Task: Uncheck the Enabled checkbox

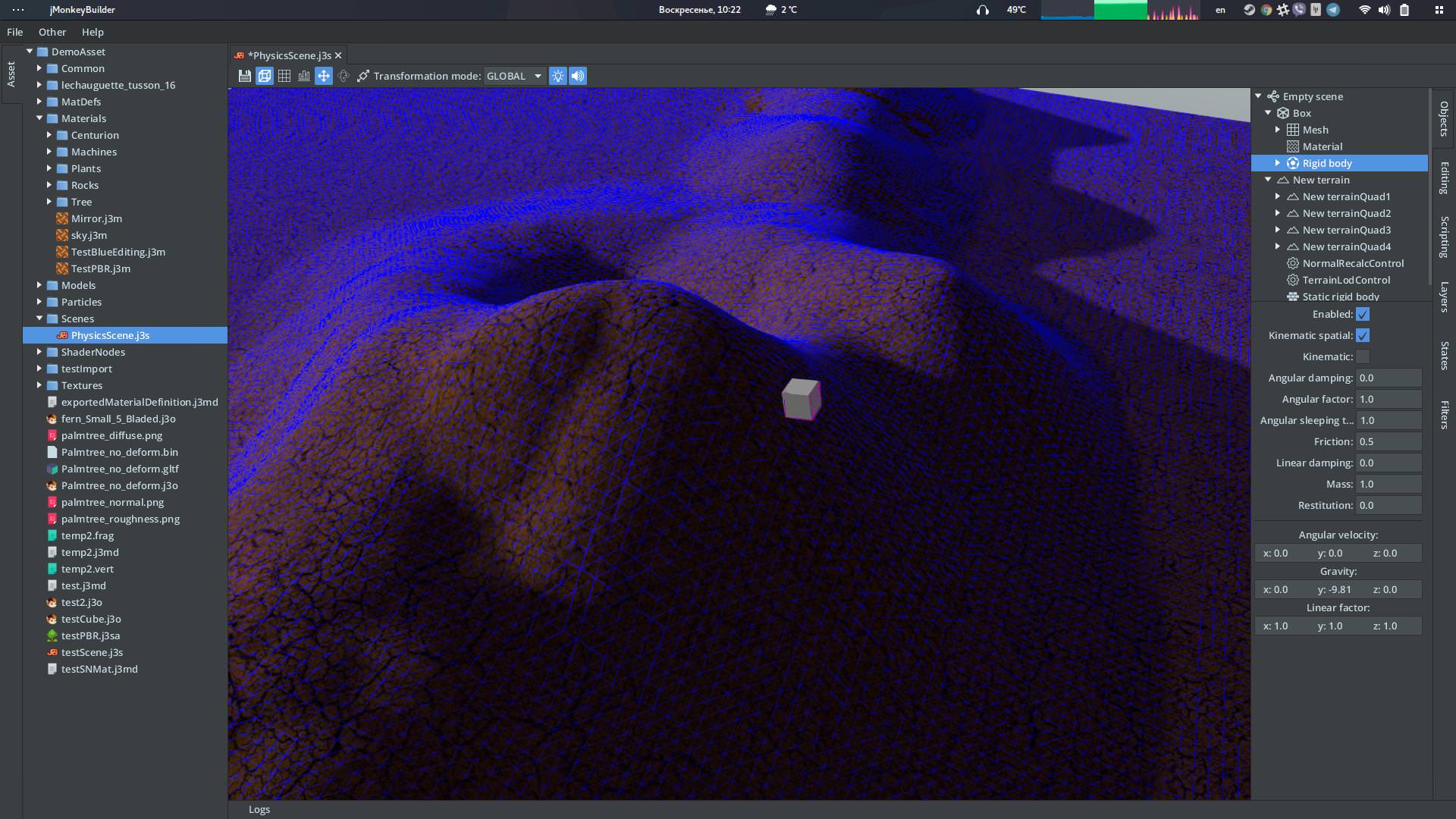Action: [x=1363, y=314]
